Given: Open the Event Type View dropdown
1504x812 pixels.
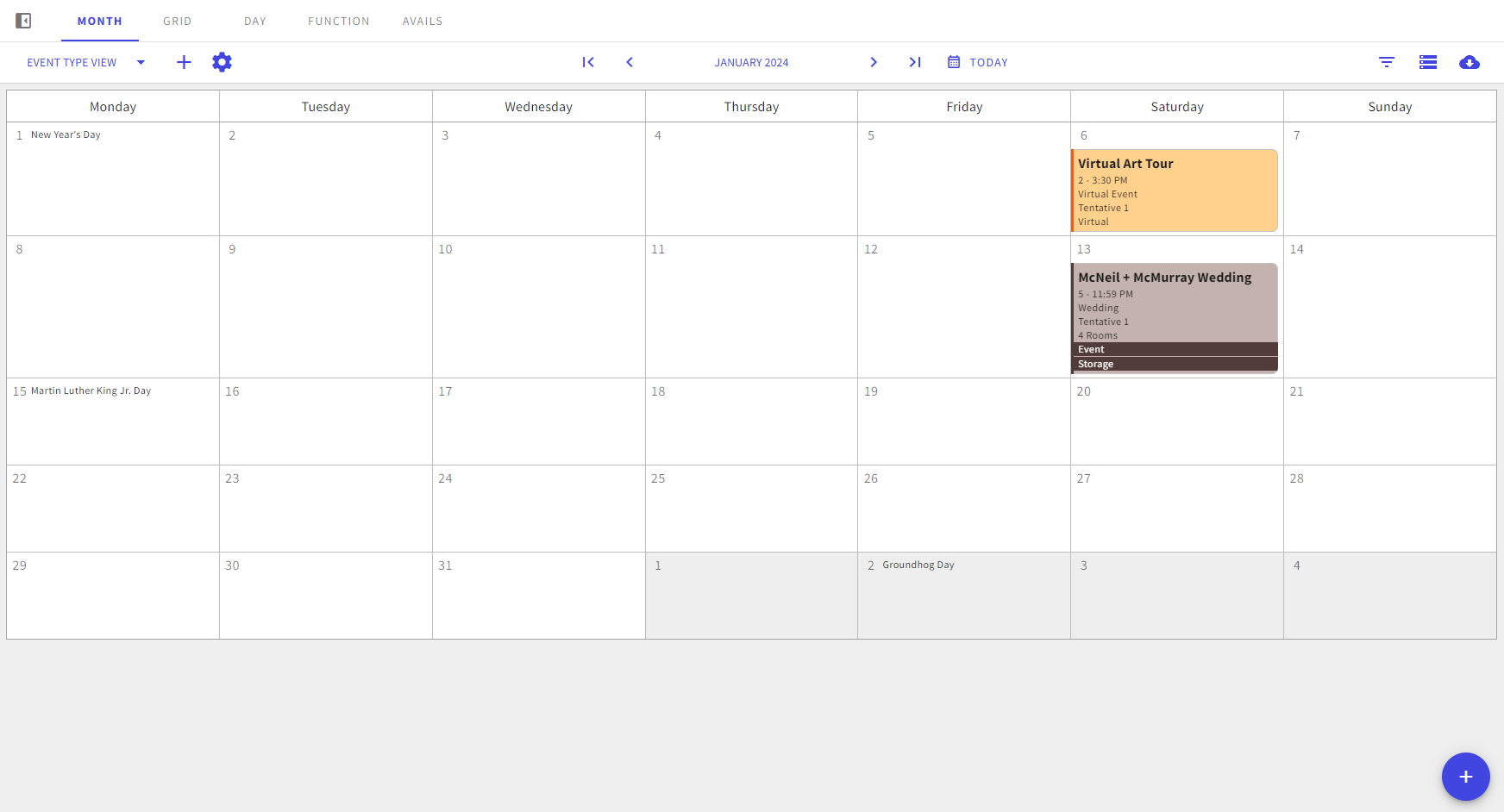Looking at the screenshot, I should tap(86, 62).
